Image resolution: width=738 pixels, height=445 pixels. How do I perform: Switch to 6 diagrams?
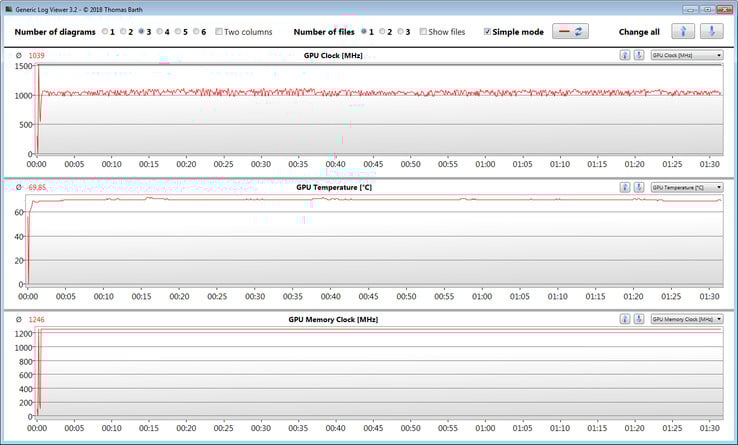point(196,32)
